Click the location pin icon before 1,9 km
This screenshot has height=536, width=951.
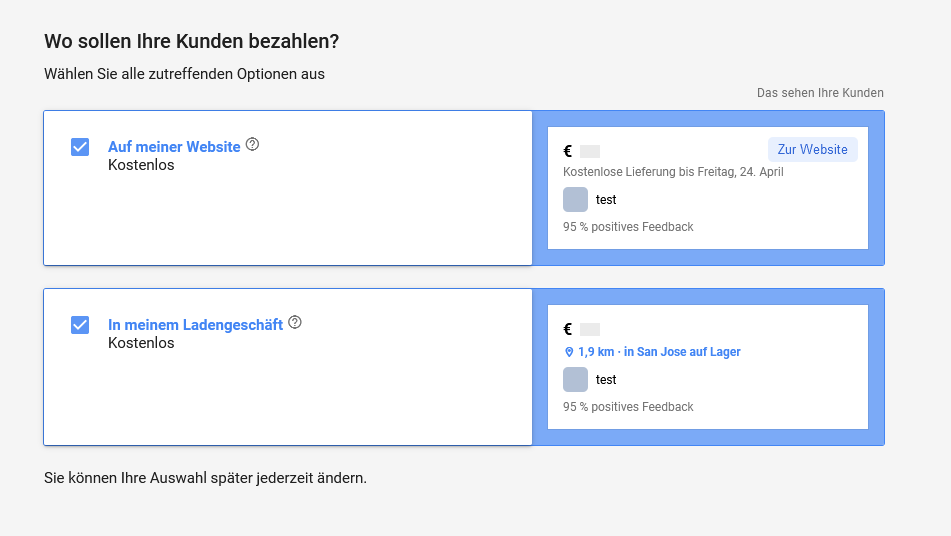pyautogui.click(x=569, y=352)
